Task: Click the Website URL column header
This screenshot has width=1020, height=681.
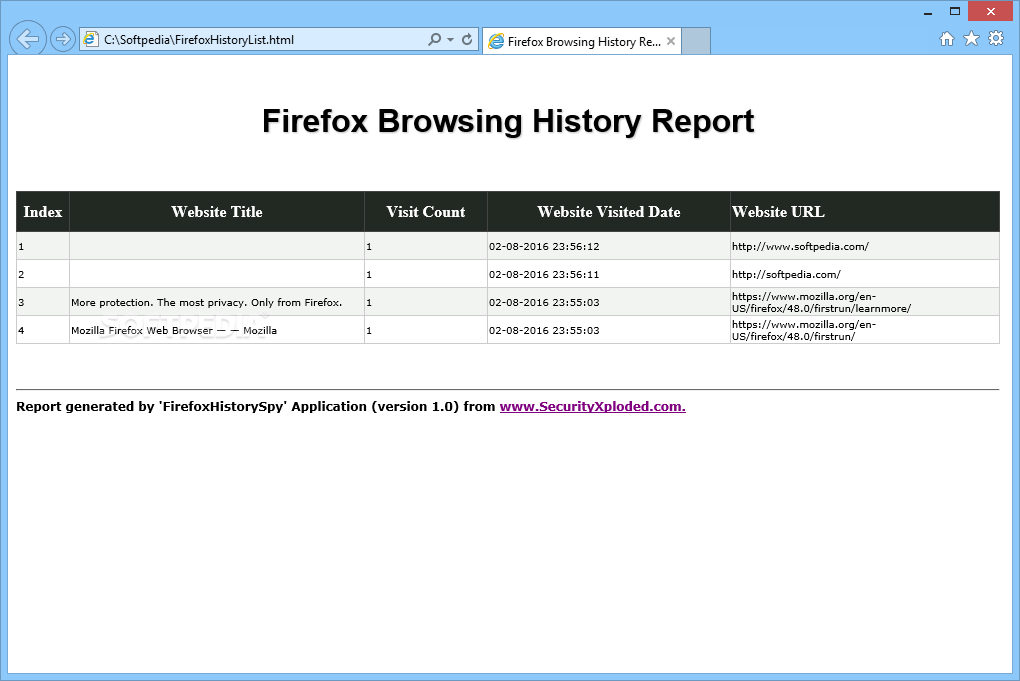Action: coord(865,212)
